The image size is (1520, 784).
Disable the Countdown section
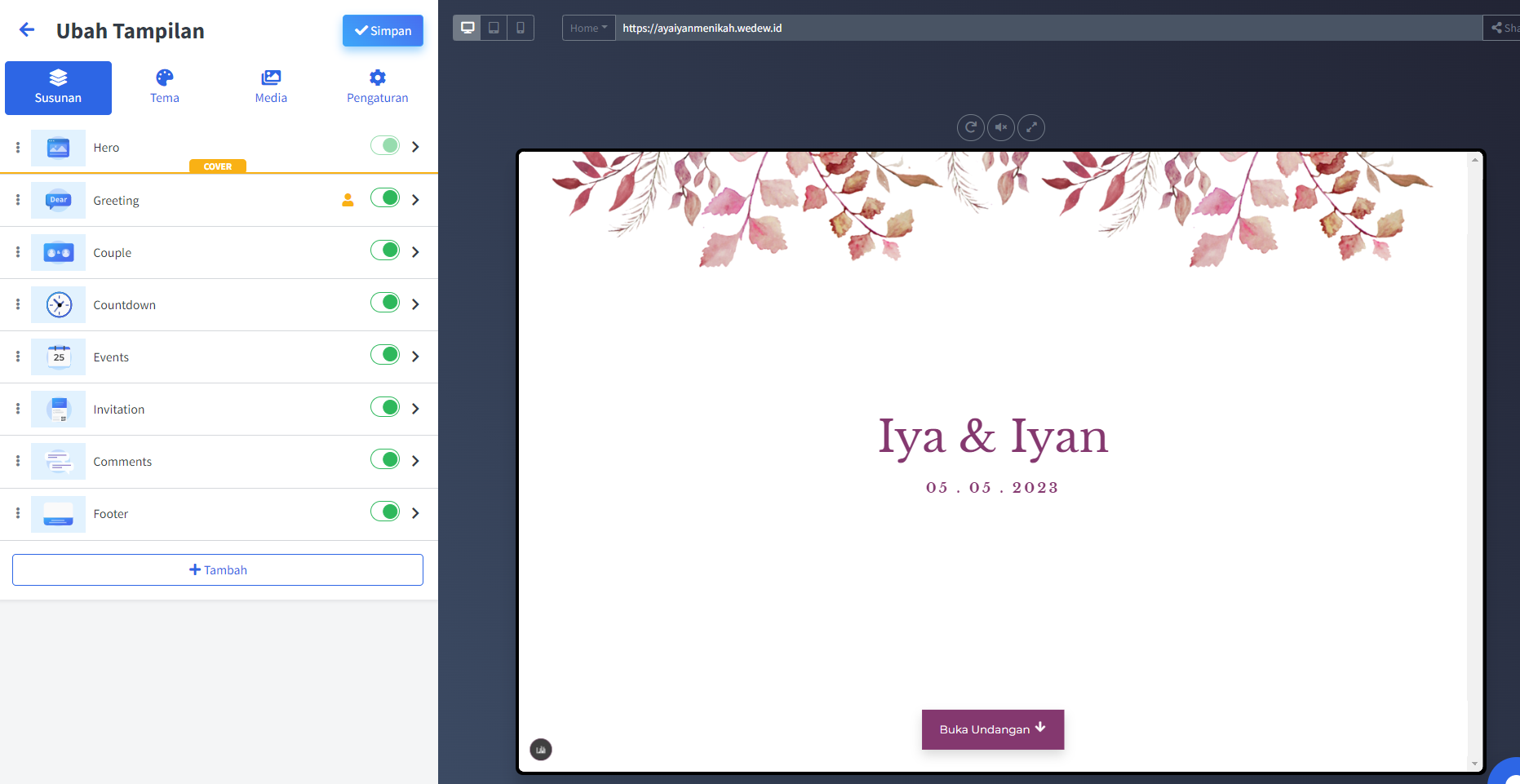click(385, 302)
